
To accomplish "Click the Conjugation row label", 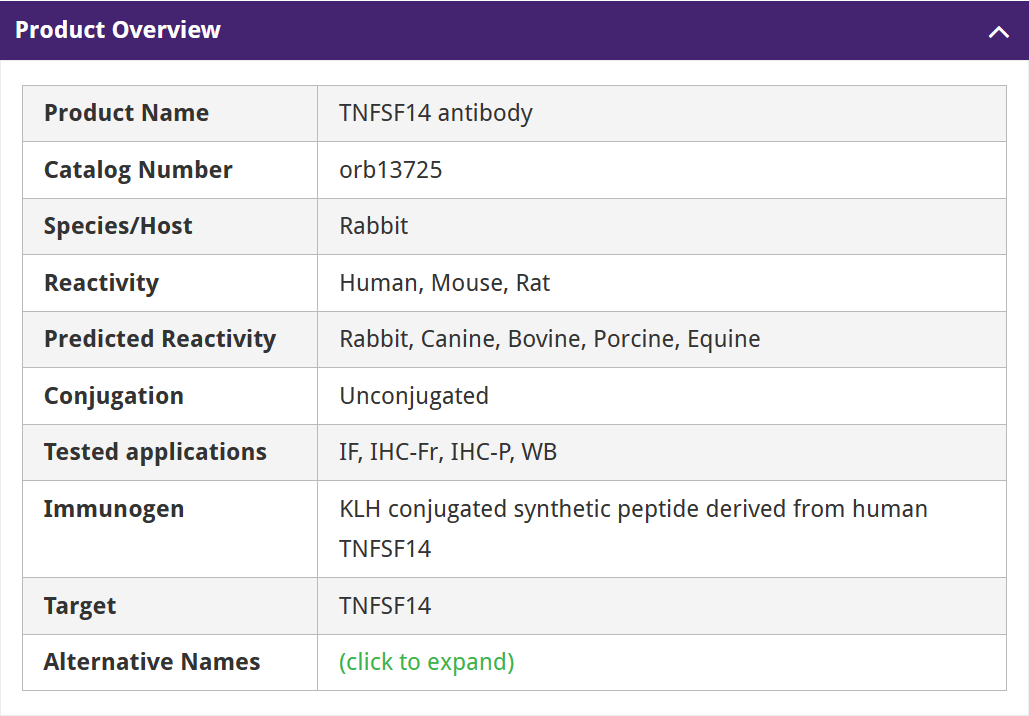I will tap(114, 396).
